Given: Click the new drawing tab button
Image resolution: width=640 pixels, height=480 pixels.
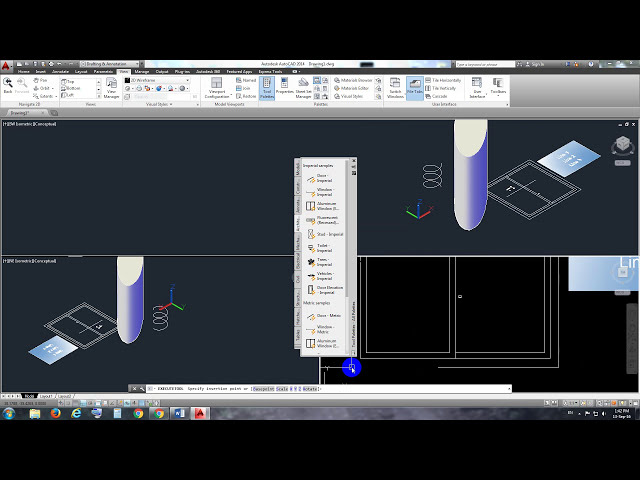Looking at the screenshot, I should pyautogui.click(x=54, y=113).
